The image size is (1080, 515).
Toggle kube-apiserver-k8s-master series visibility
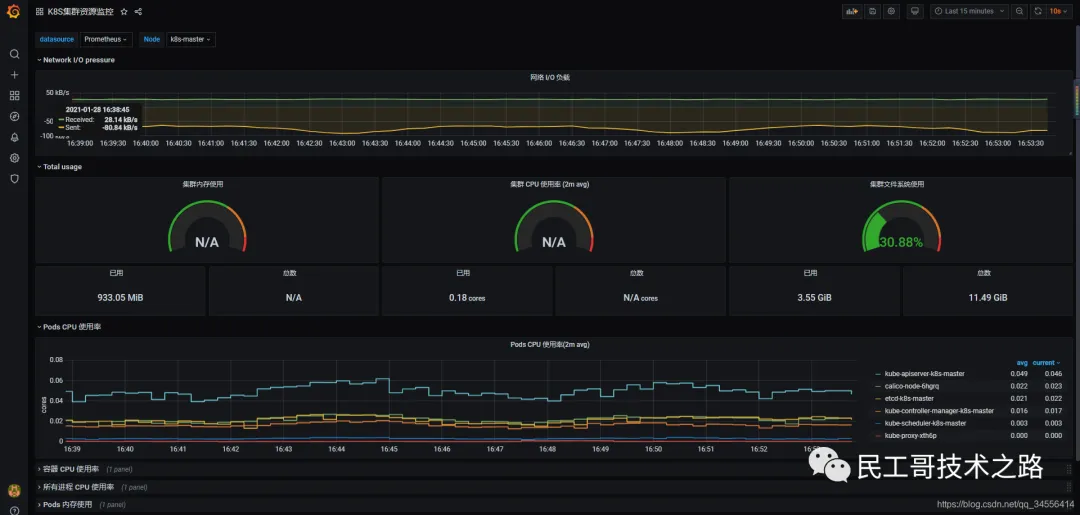(924, 373)
